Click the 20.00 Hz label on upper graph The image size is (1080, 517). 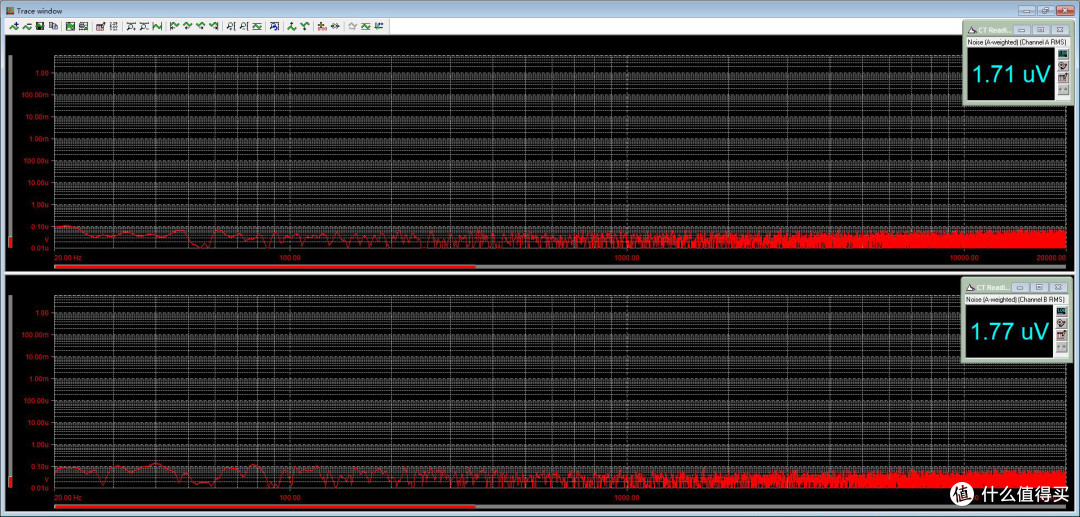pos(68,257)
